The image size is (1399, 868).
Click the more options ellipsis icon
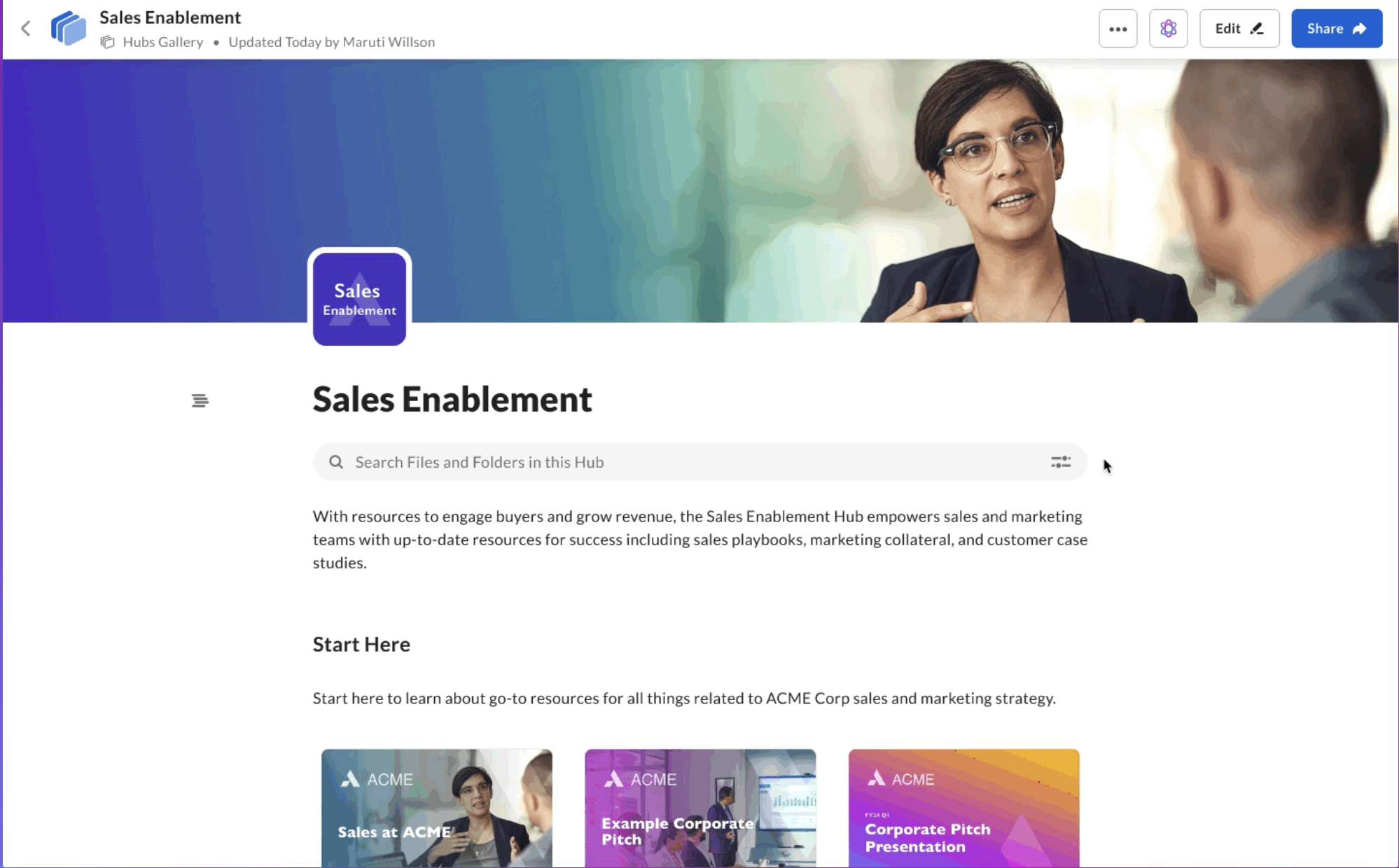pos(1118,28)
